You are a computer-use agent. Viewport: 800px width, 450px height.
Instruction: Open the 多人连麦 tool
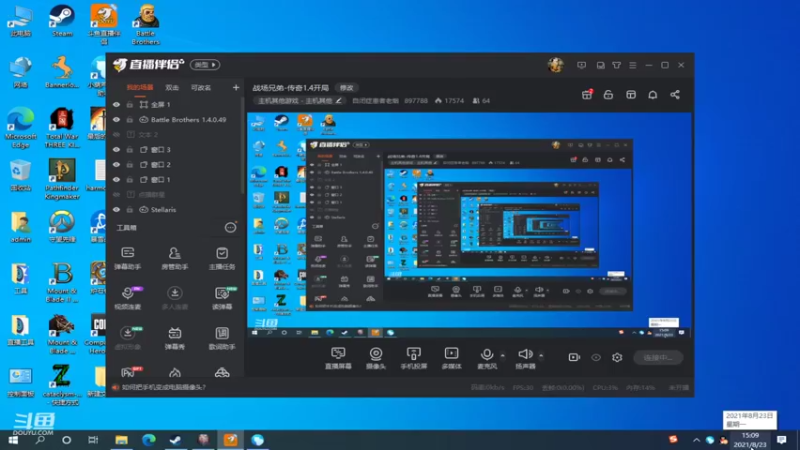pyautogui.click(x=174, y=298)
